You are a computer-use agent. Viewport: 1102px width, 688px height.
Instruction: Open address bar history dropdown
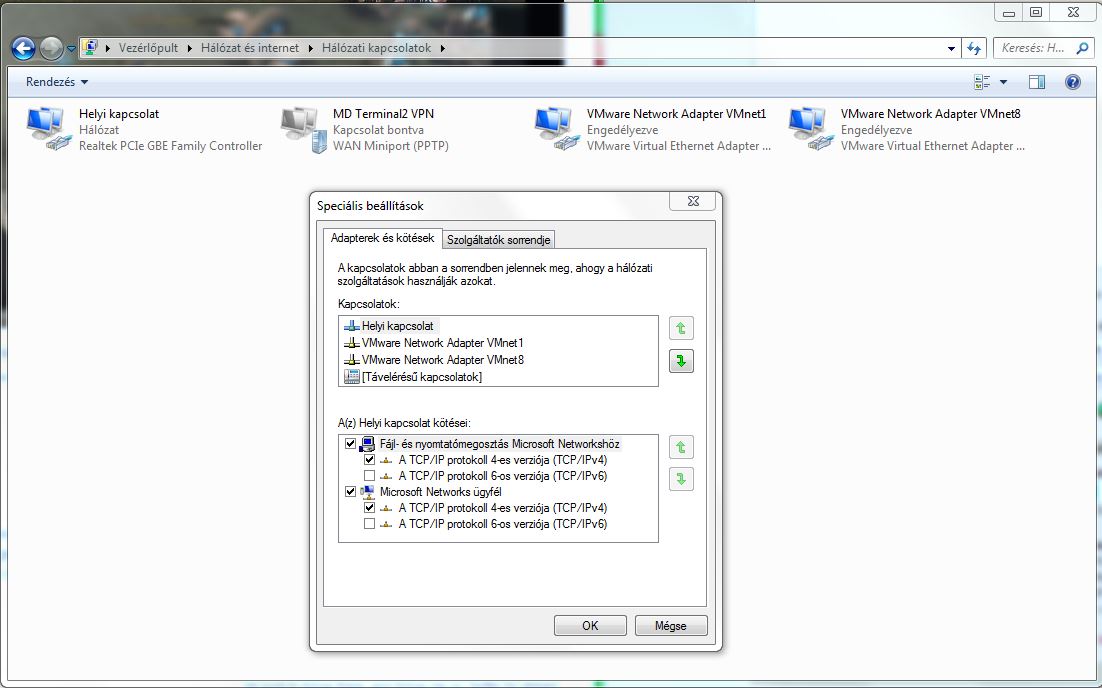[x=951, y=48]
